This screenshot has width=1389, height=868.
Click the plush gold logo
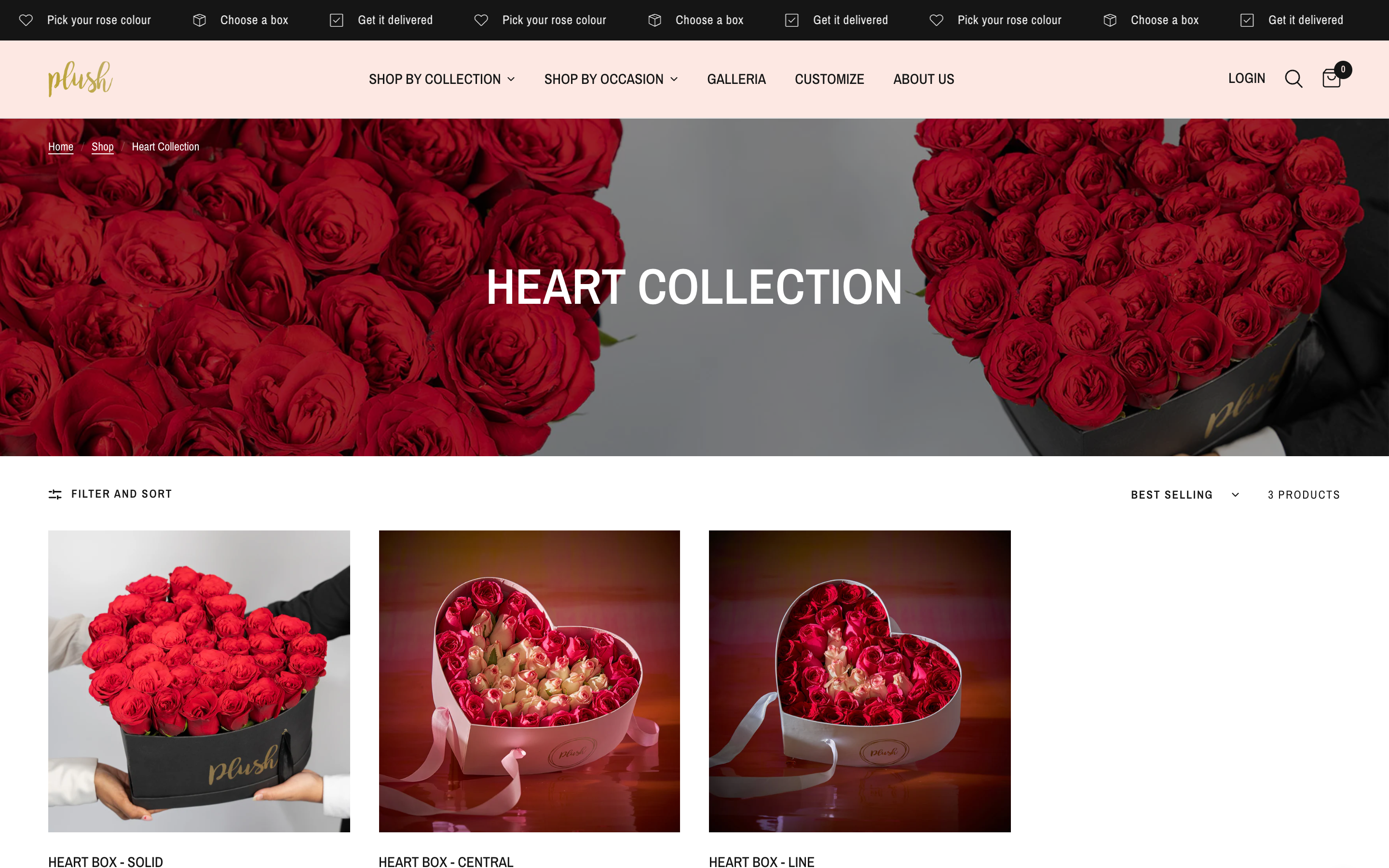pyautogui.click(x=81, y=79)
